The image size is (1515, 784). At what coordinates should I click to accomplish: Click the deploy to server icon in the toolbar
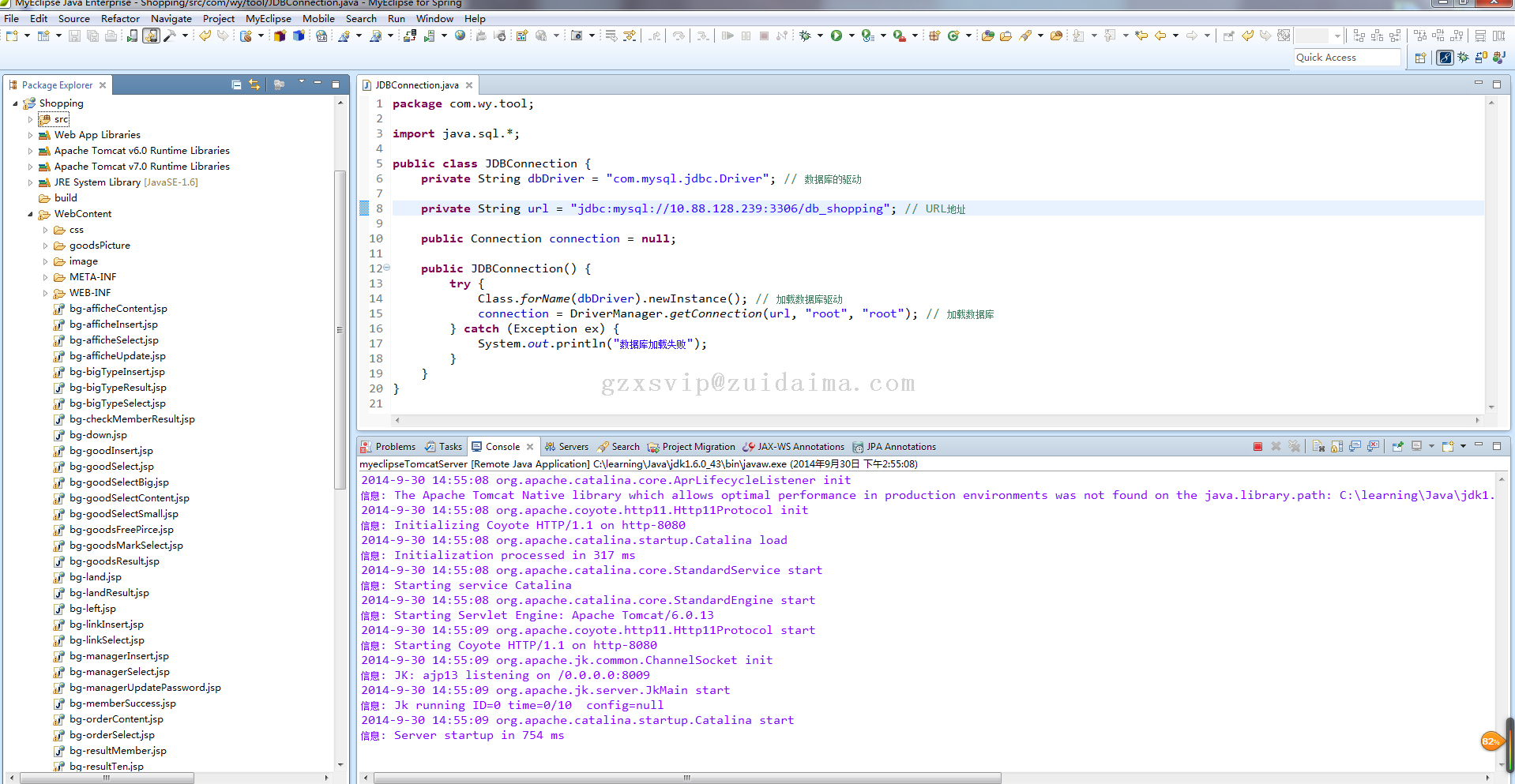tap(410, 36)
